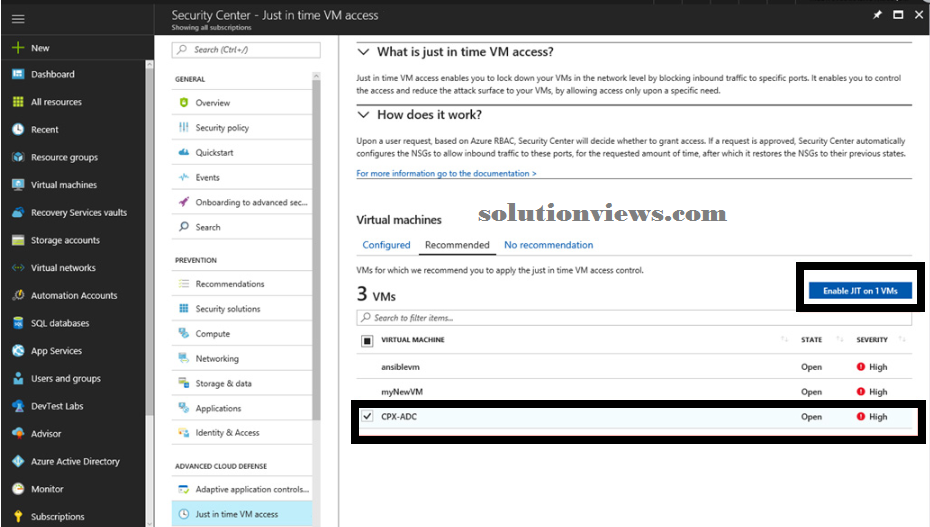Open Identity & Access menu item
This screenshot has width=930, height=527.
point(242,433)
